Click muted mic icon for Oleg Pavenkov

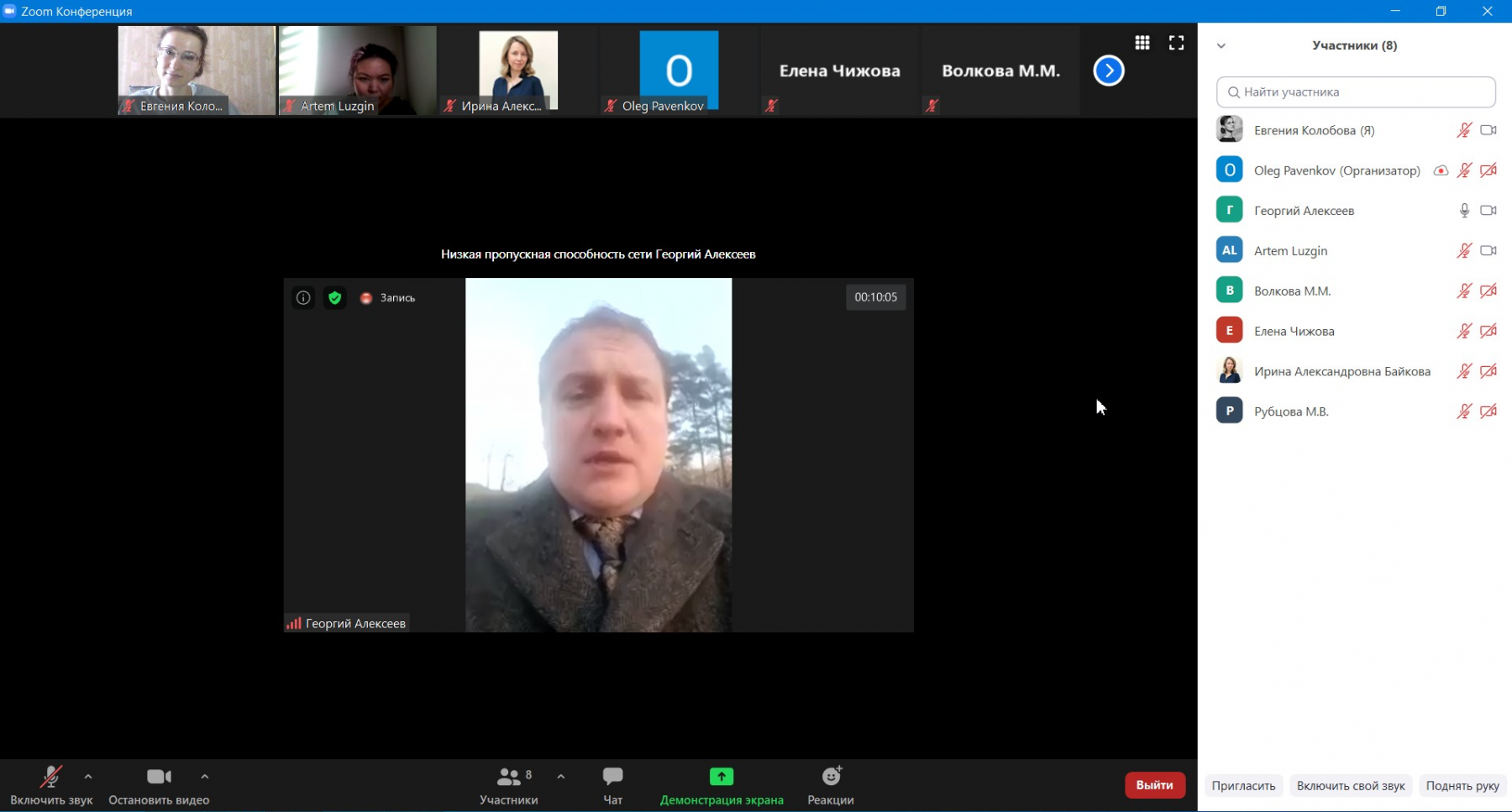1464,170
